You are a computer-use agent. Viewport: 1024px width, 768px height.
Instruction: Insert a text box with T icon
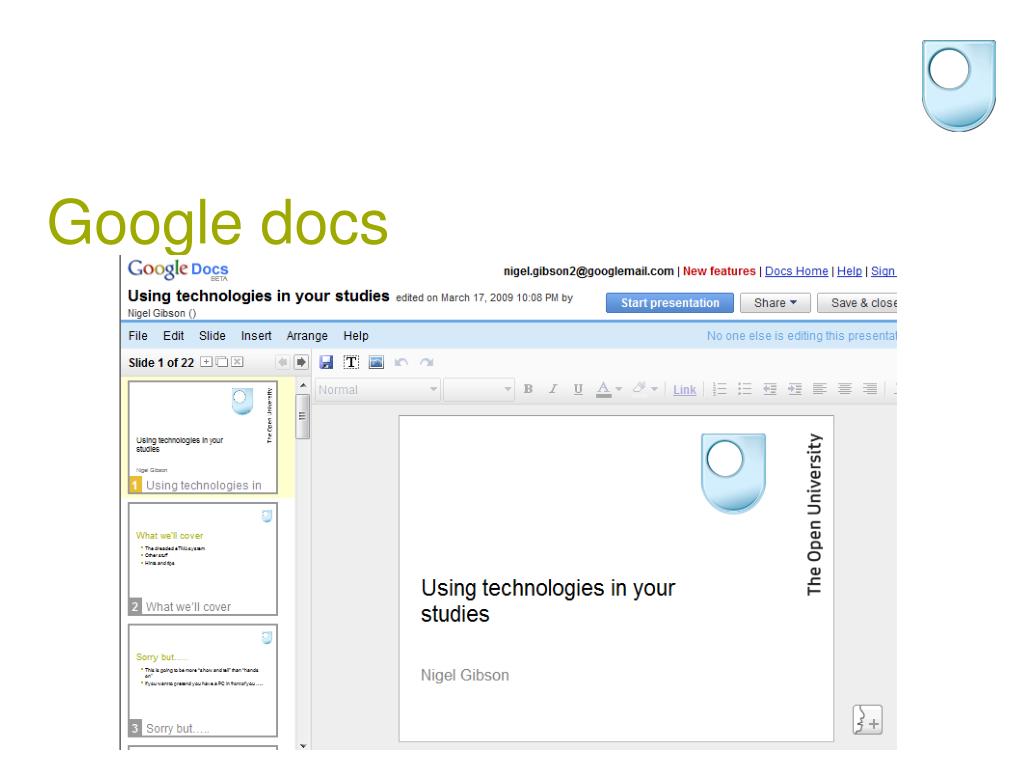pyautogui.click(x=351, y=362)
